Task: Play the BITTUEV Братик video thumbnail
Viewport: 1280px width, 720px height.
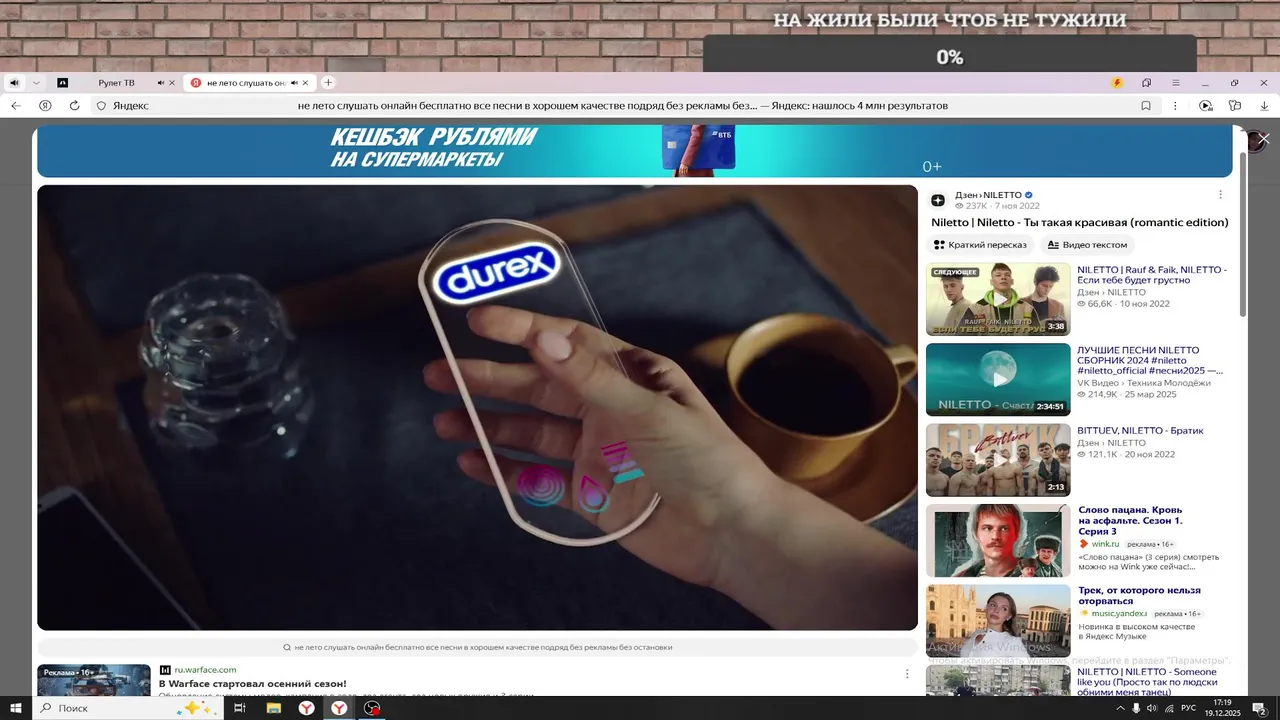Action: [x=998, y=460]
